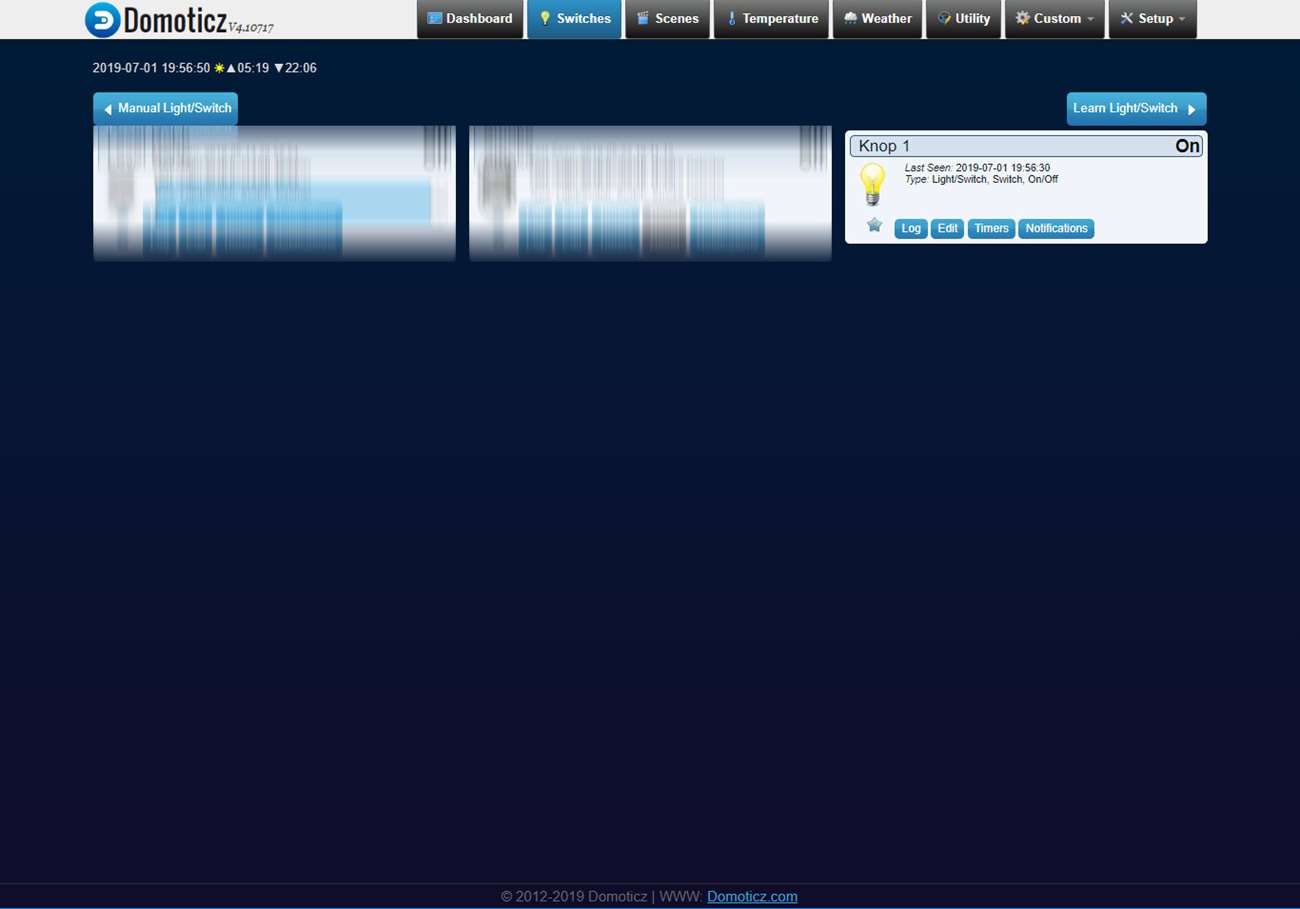1300x909 pixels.
Task: Mark Knop 1 as favorite with star
Action: (x=874, y=225)
